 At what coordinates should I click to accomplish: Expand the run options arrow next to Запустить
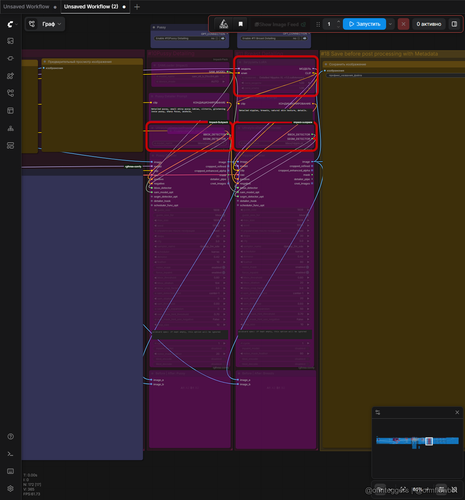[390, 24]
